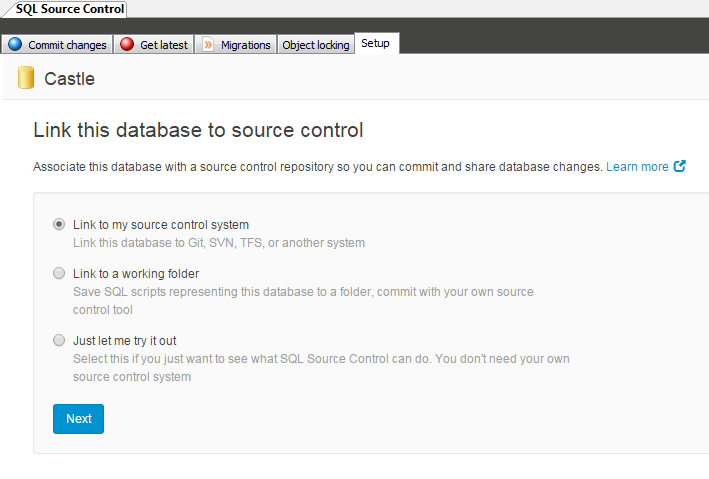The image size is (709, 479).
Task: Click the SQL Source Control window tab
Action: pos(68,9)
